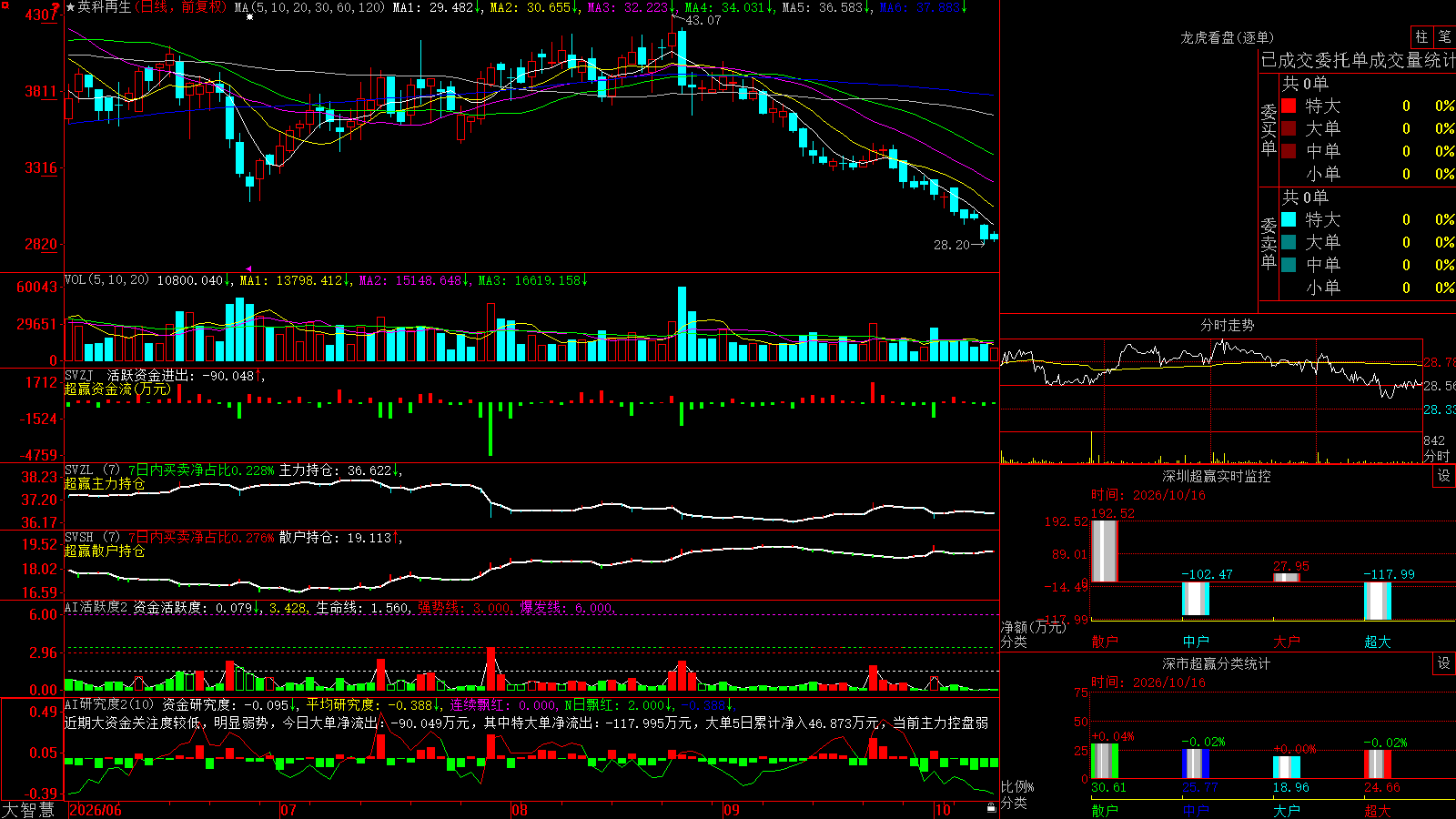Click the white star marker under the MA label

click(250, 17)
